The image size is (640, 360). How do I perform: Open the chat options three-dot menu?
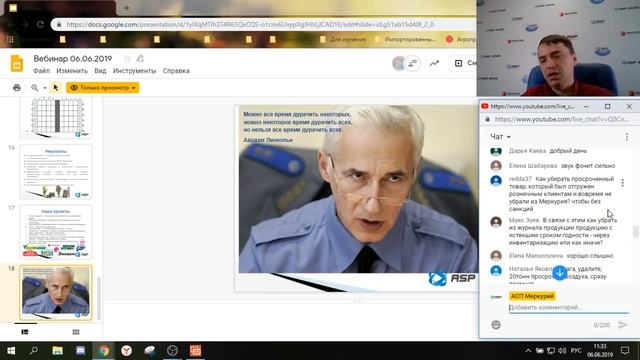click(627, 137)
